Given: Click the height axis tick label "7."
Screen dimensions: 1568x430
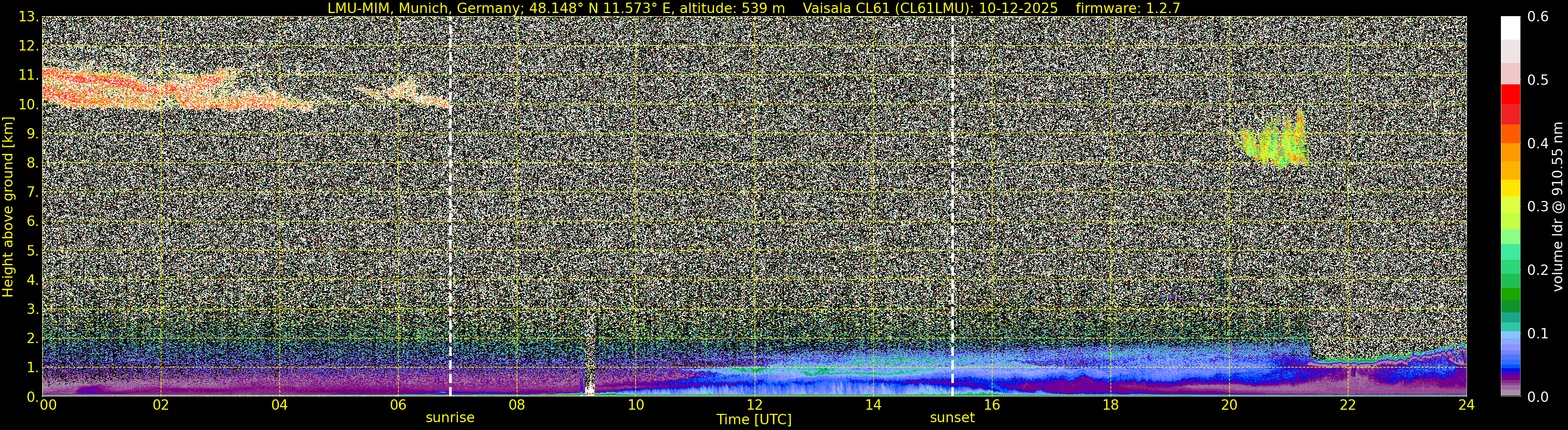Looking at the screenshot, I should 32,193.
